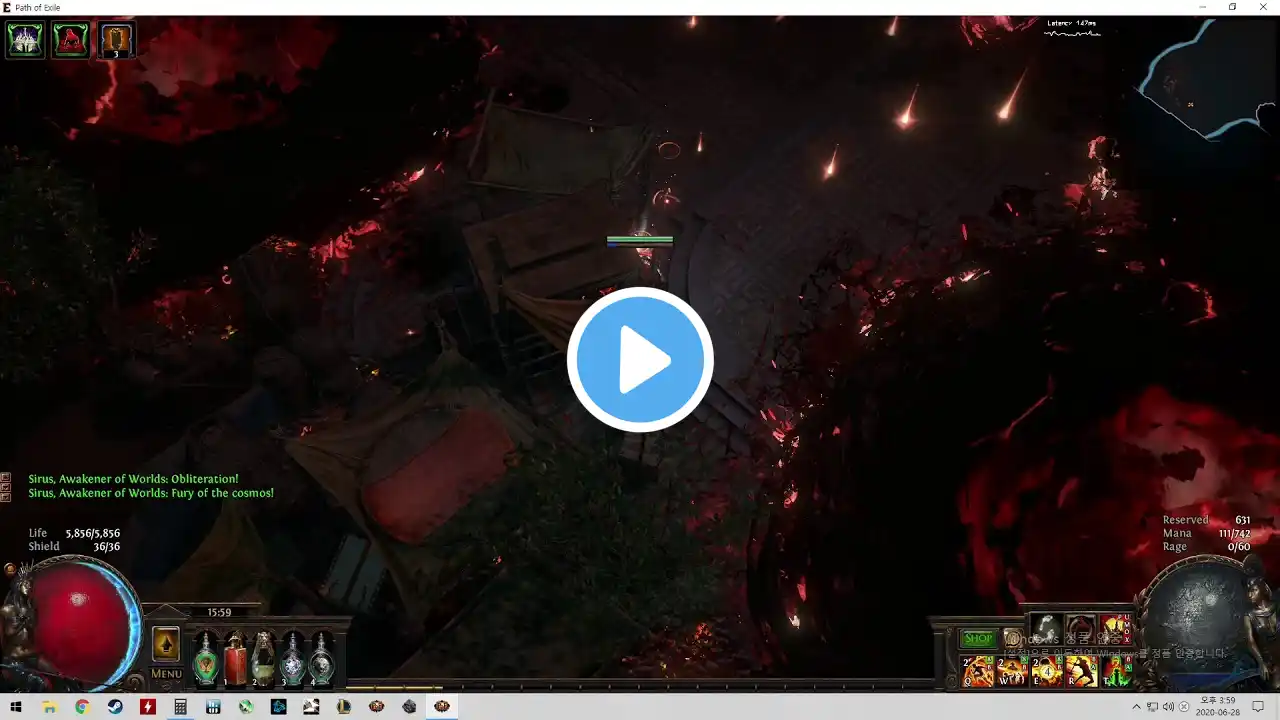Viewport: 1280px width, 720px height.
Task: Click the footprint move skill icon
Action: pos(1046,630)
